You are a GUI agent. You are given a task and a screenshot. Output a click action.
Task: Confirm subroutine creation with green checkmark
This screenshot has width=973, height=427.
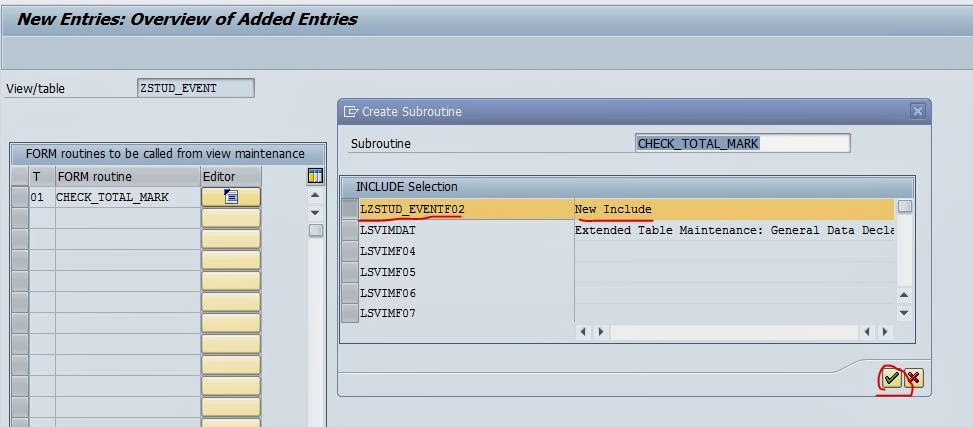891,378
